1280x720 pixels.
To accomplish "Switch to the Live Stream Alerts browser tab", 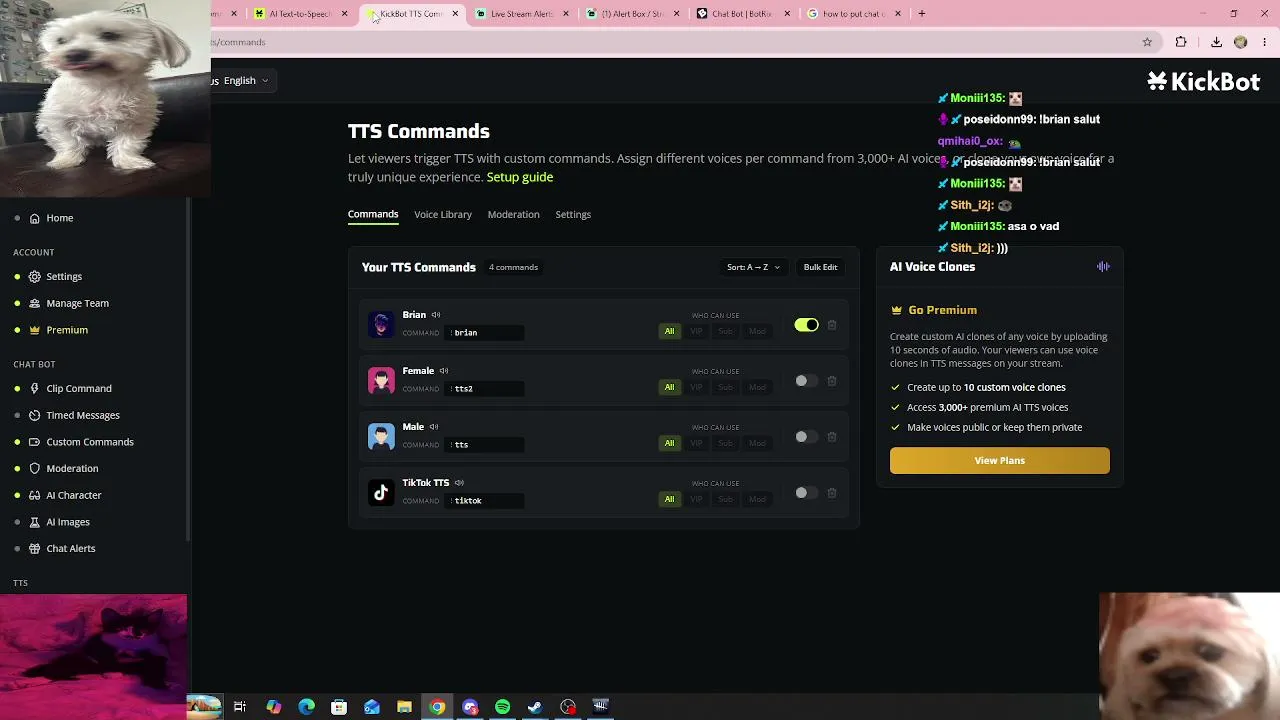I will tap(520, 14).
